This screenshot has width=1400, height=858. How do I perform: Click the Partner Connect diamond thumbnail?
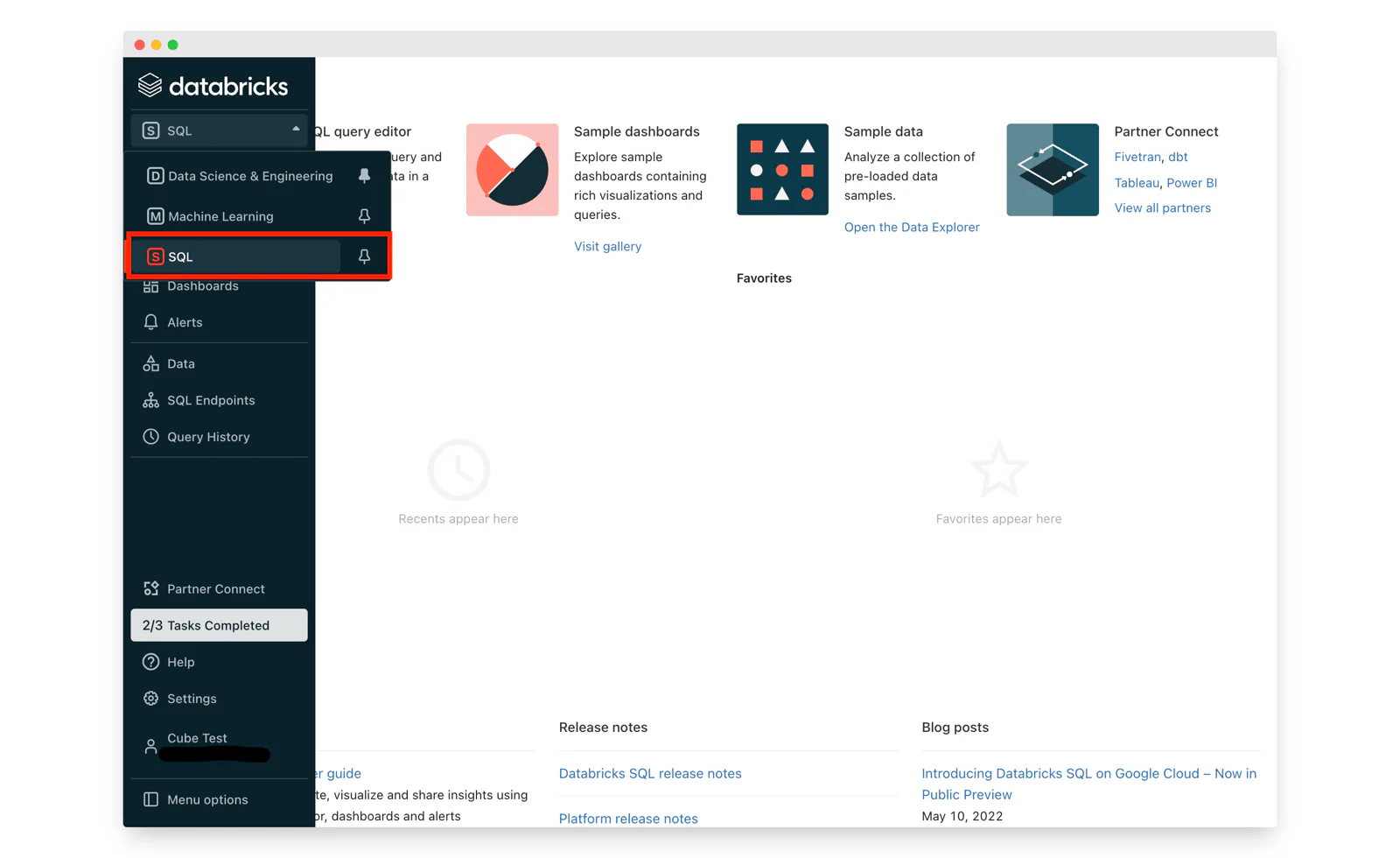point(1053,170)
